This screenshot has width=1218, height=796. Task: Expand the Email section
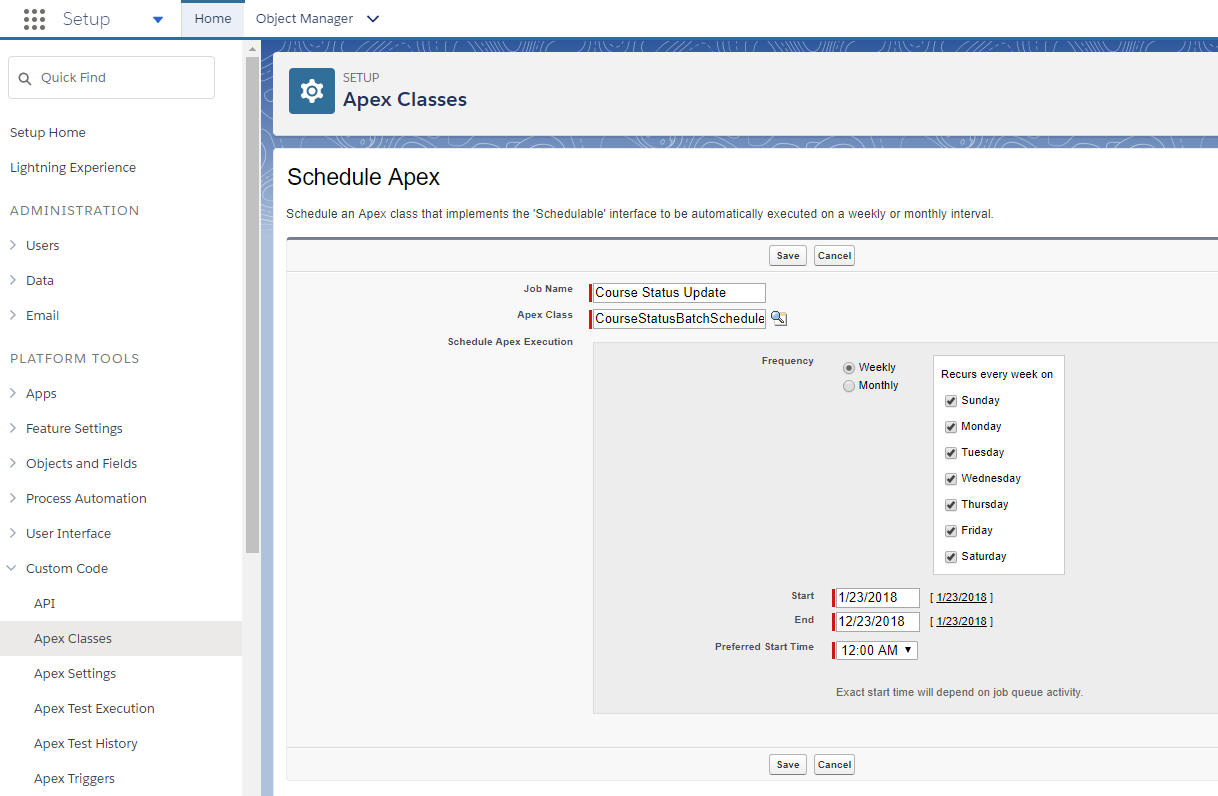[12, 315]
